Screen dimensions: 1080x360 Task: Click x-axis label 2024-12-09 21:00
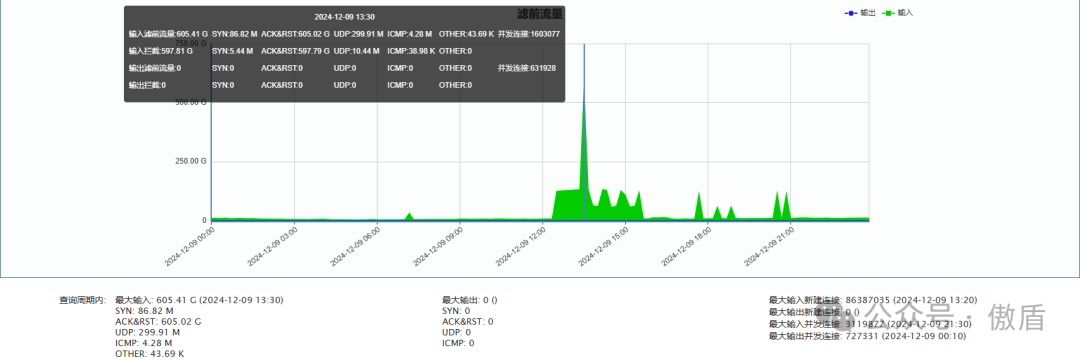point(769,246)
